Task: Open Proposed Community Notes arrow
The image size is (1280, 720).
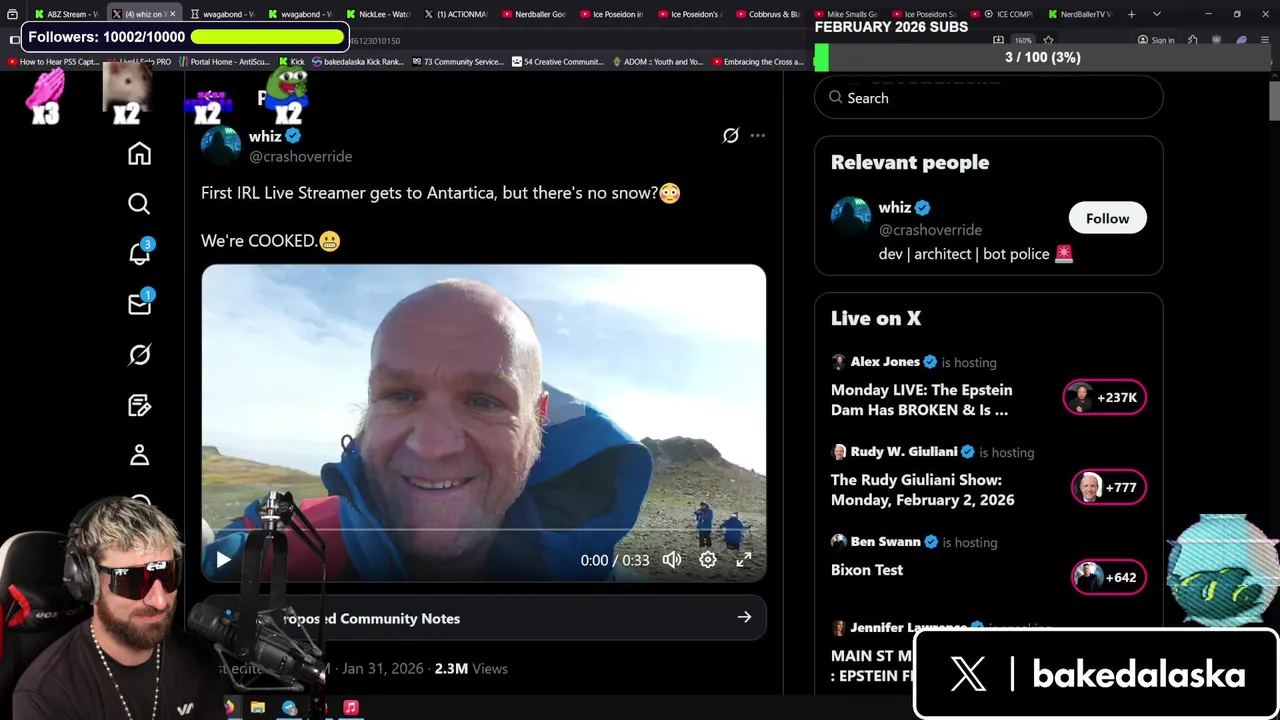Action: (x=744, y=618)
